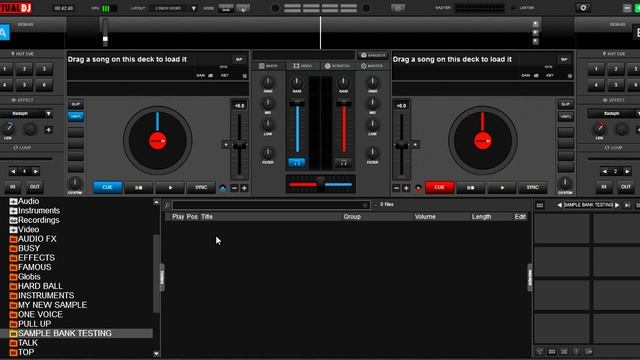Open the MIXER tab in center panel

268,66
